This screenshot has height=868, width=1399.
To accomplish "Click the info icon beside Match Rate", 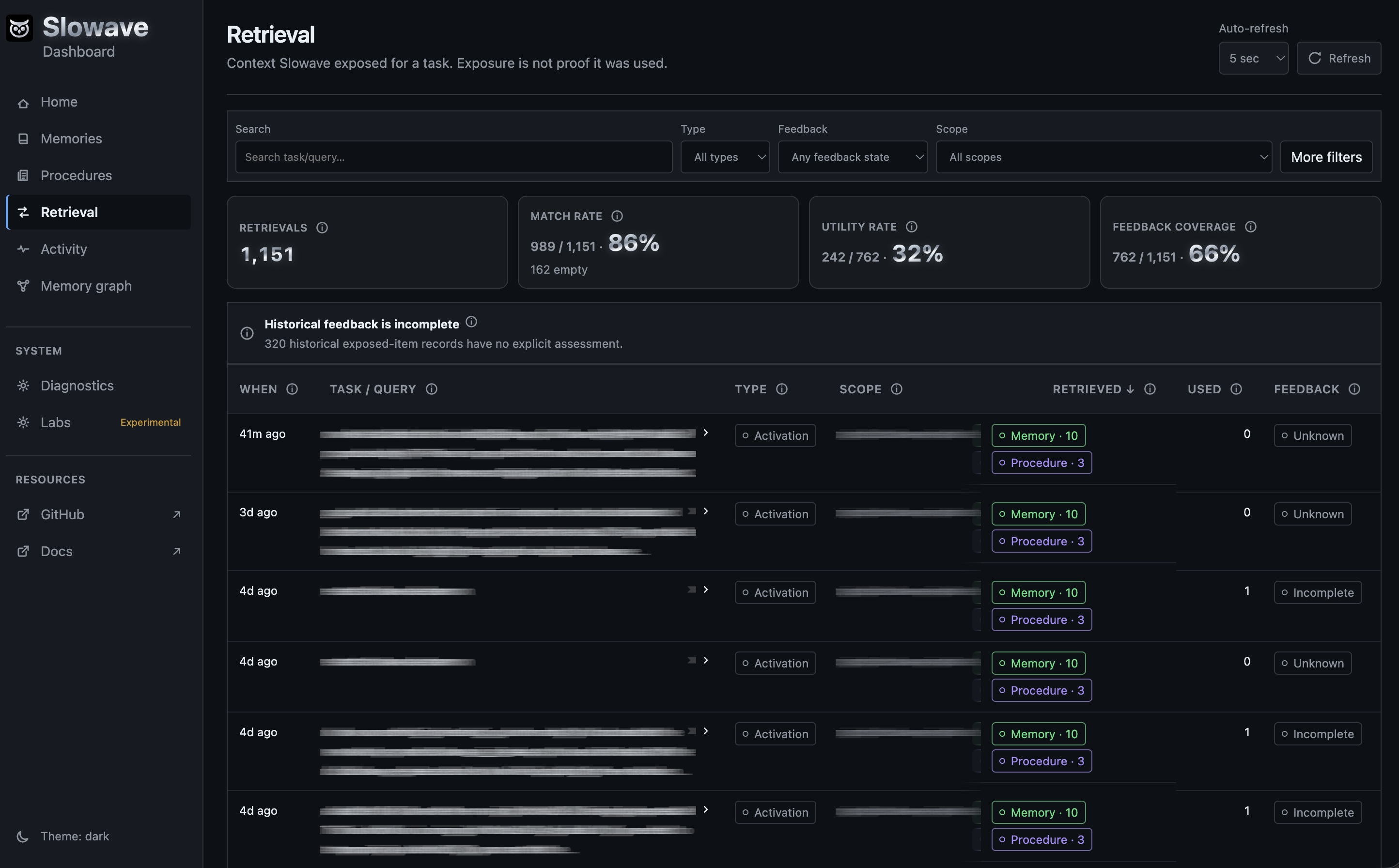I will tap(617, 216).
